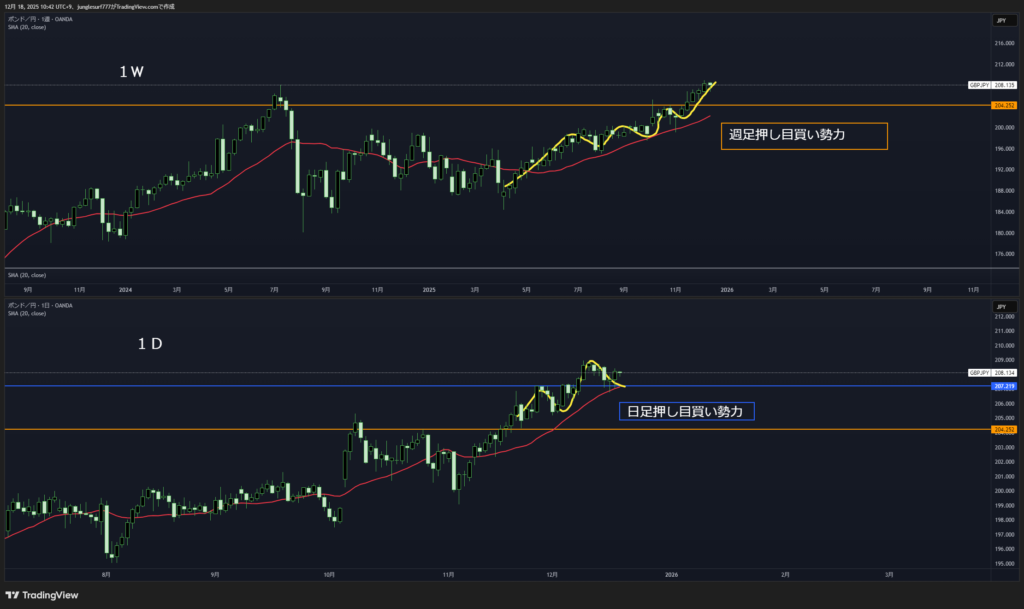Image resolution: width=1024 pixels, height=609 pixels.
Task: Select the blue 207.219 price label on daily chart
Action: pos(1004,386)
